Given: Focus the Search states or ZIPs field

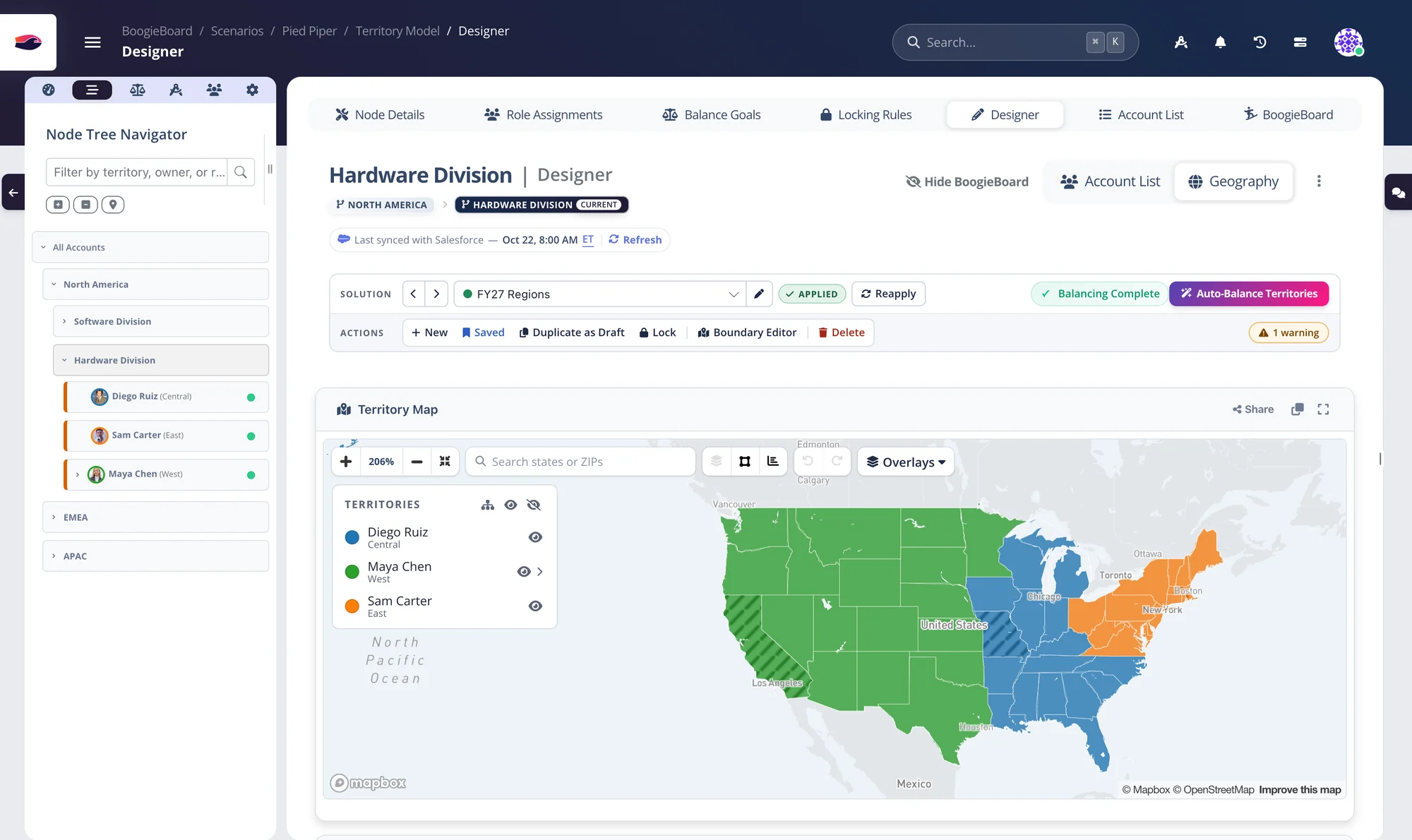Looking at the screenshot, I should click(x=580, y=462).
